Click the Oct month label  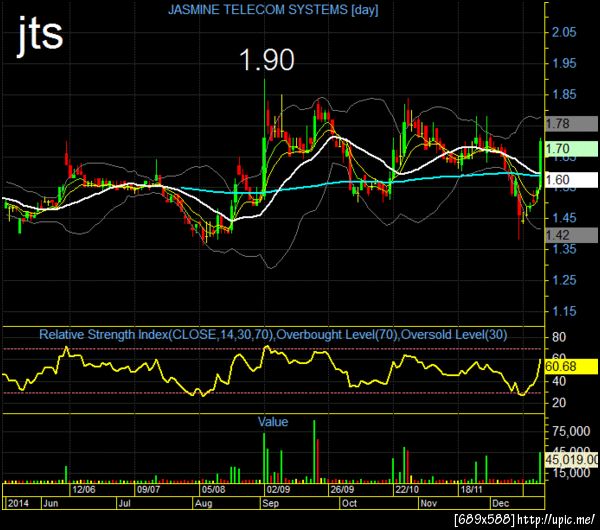coord(349,503)
